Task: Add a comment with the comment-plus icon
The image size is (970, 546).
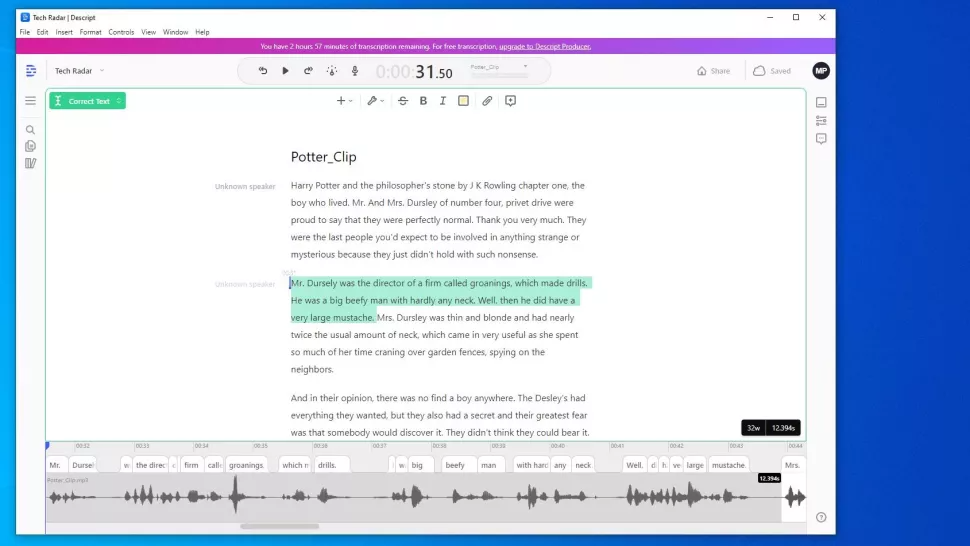Action: click(510, 101)
